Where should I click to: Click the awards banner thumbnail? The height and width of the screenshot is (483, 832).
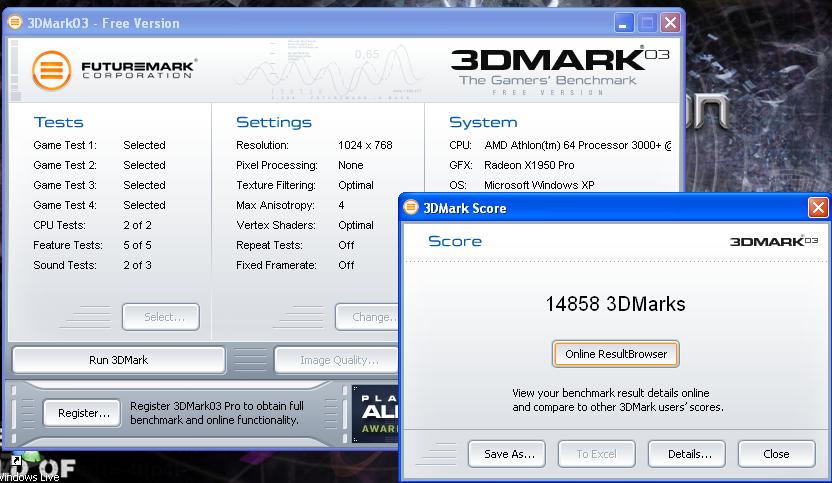pos(375,414)
